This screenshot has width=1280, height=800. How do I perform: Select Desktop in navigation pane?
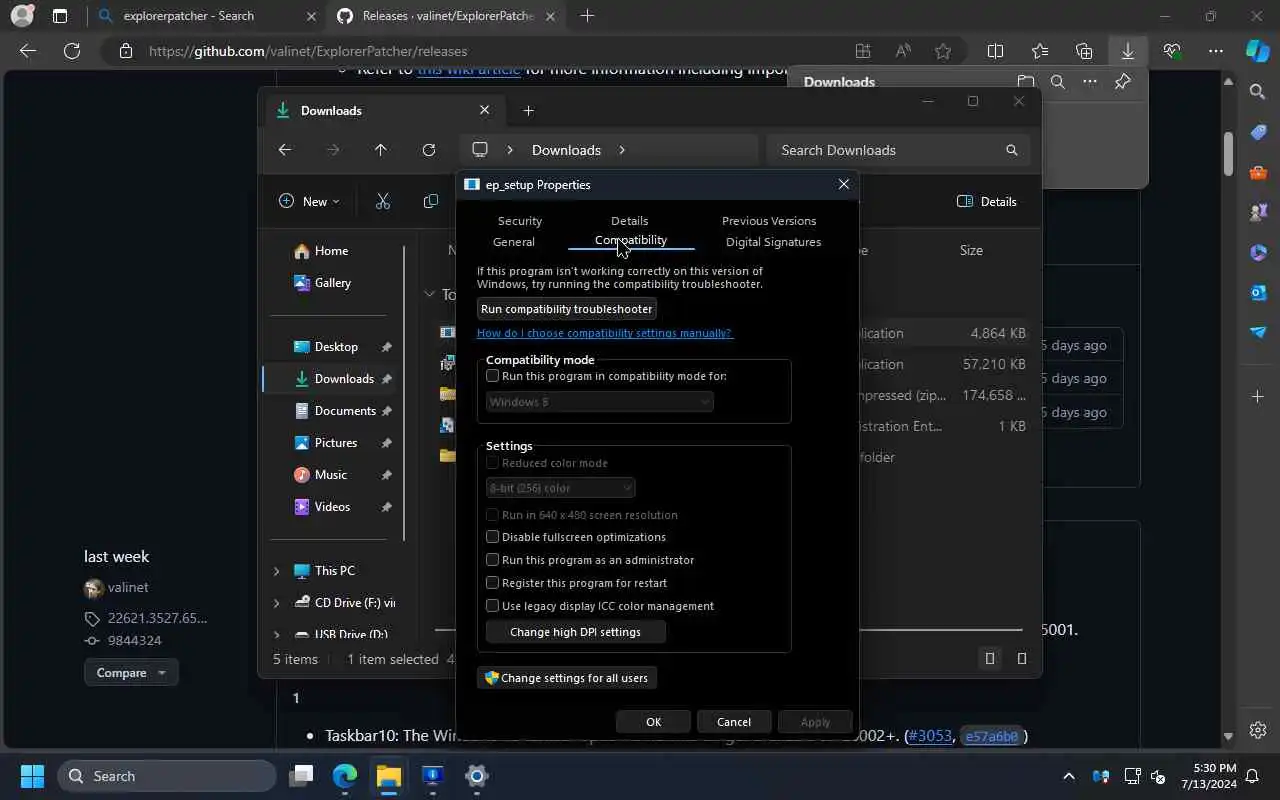pyautogui.click(x=336, y=347)
